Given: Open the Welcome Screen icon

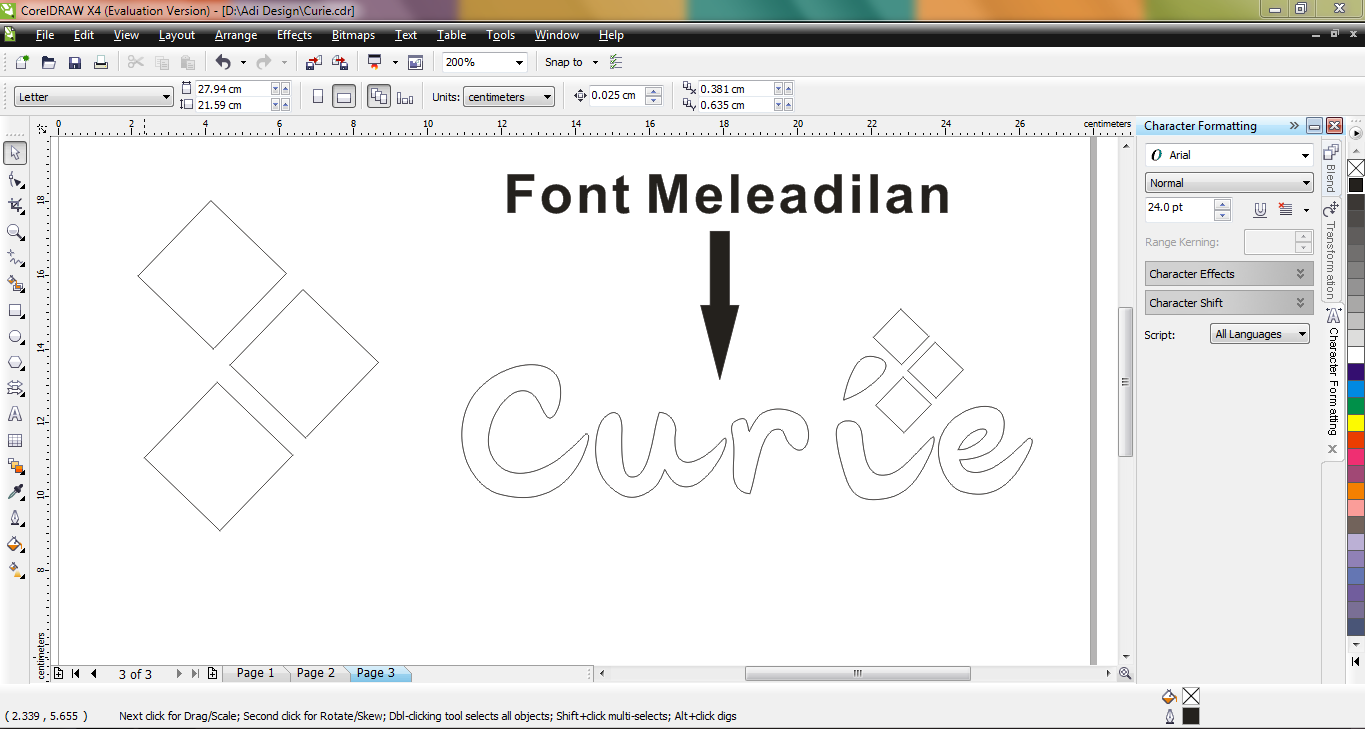Looking at the screenshot, I should [x=416, y=62].
